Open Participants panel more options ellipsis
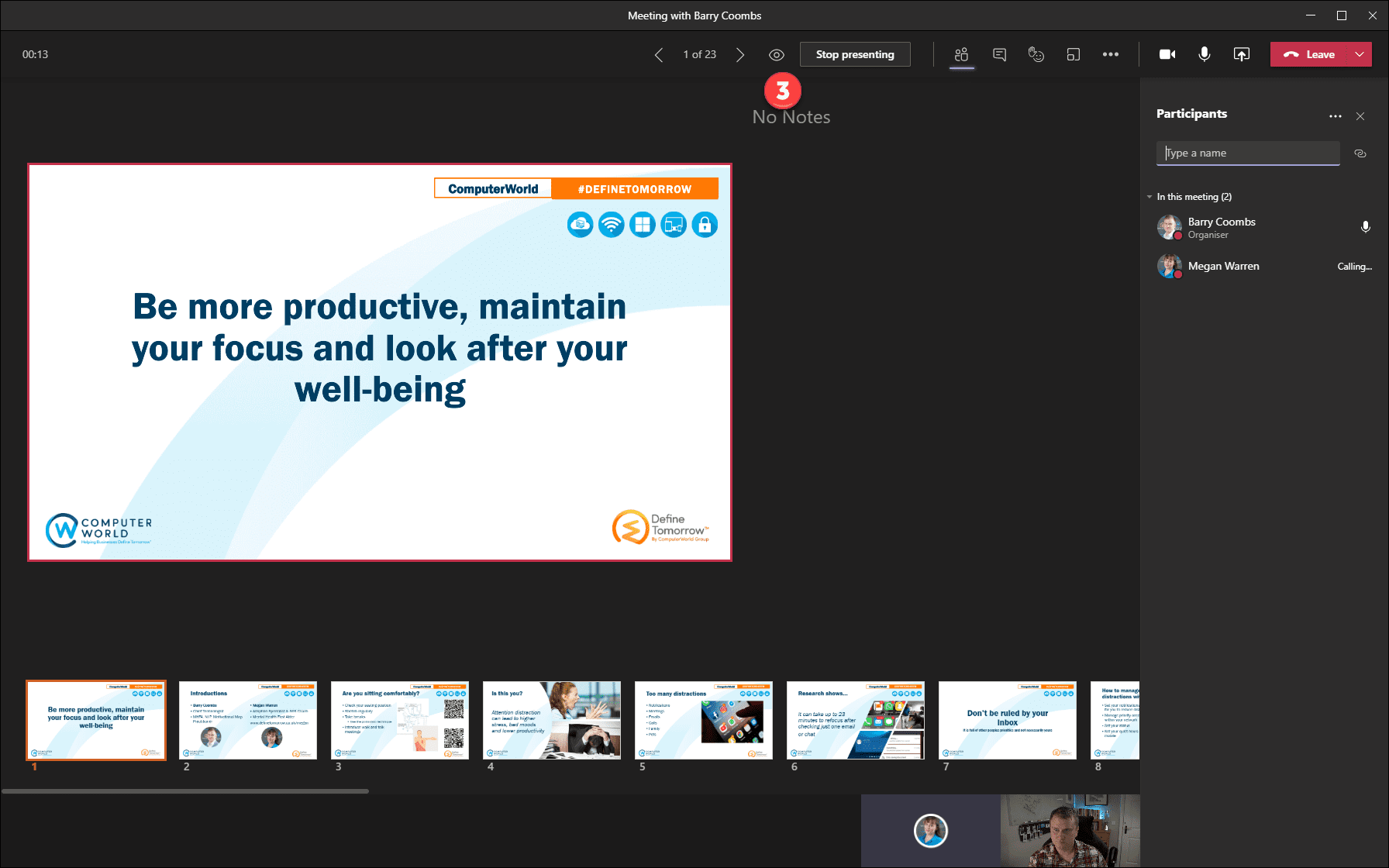Screen dimensions: 1389x868 tap(1335, 116)
